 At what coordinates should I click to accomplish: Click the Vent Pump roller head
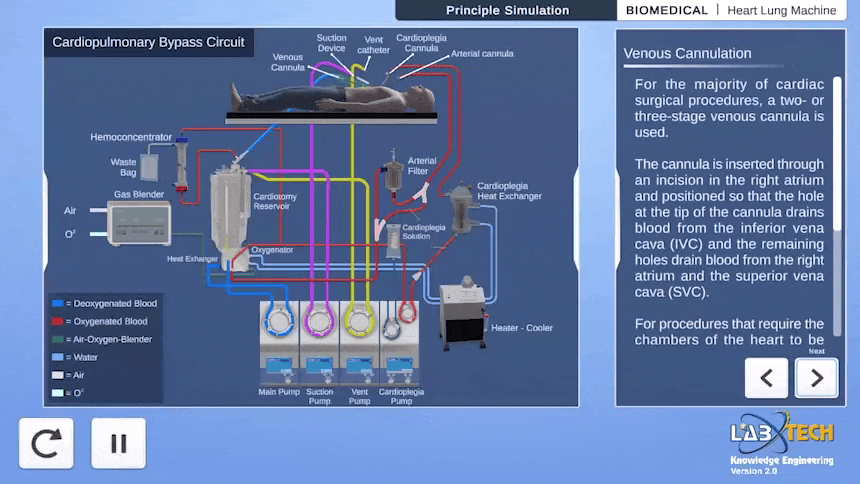tap(359, 320)
